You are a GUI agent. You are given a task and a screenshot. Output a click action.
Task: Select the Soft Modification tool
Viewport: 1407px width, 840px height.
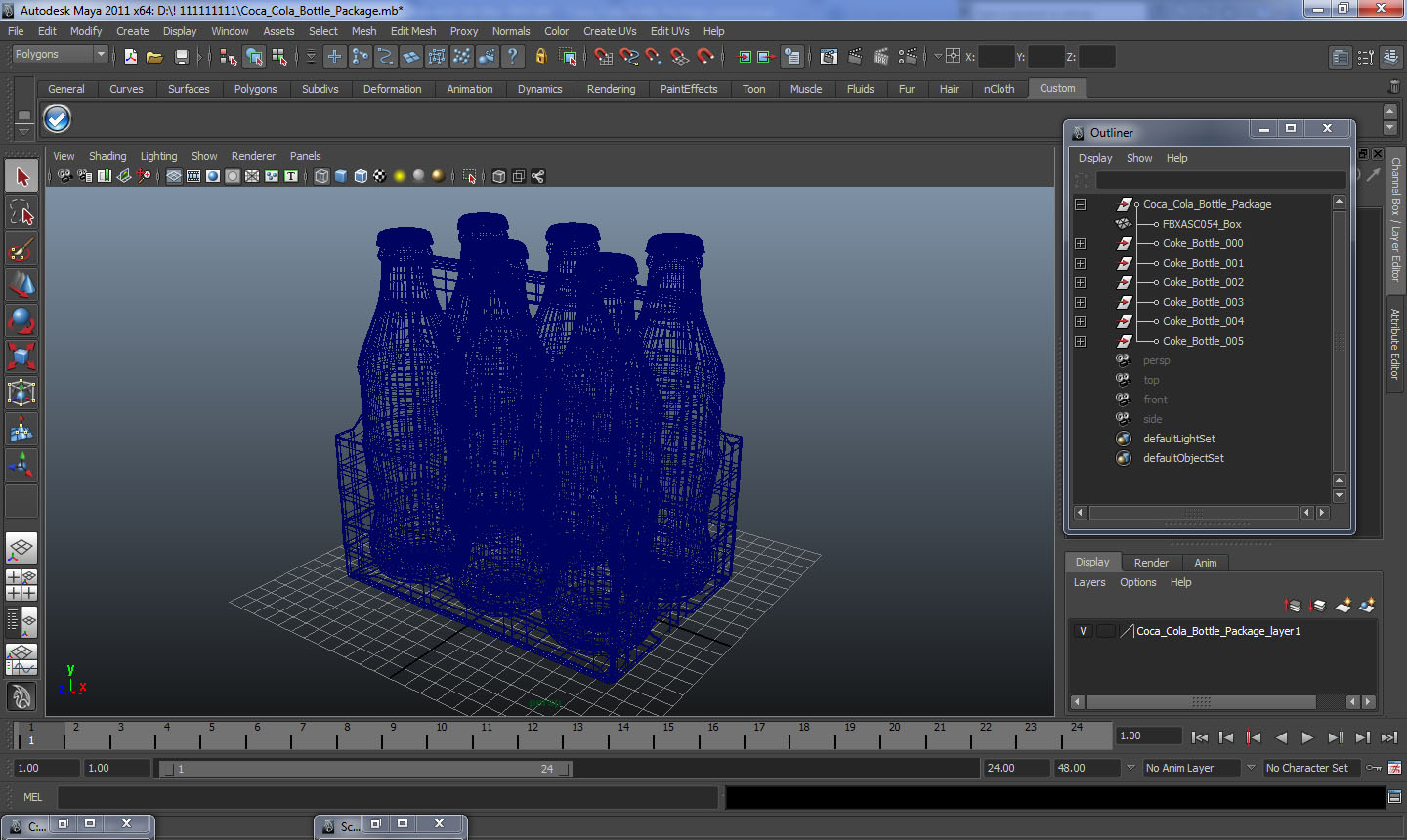pos(21,429)
